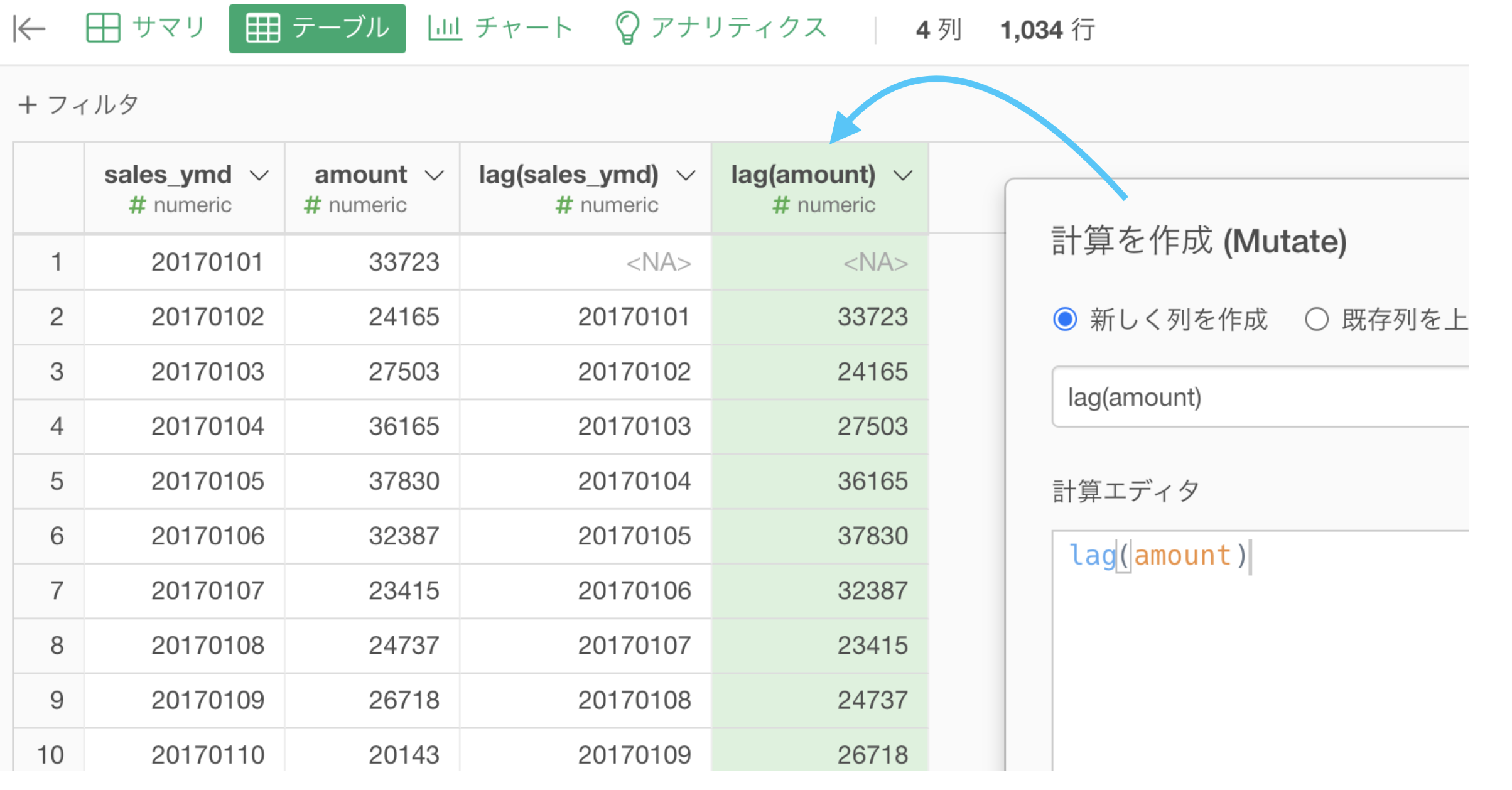Select the amount column header
The image size is (1512, 790).
[x=372, y=188]
